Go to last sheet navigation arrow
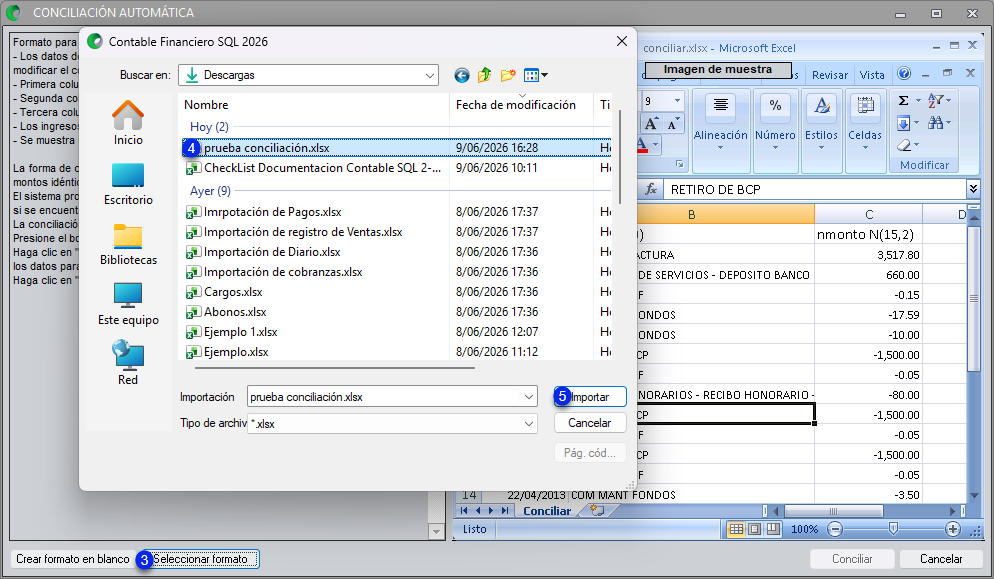994x579 pixels. [x=505, y=511]
